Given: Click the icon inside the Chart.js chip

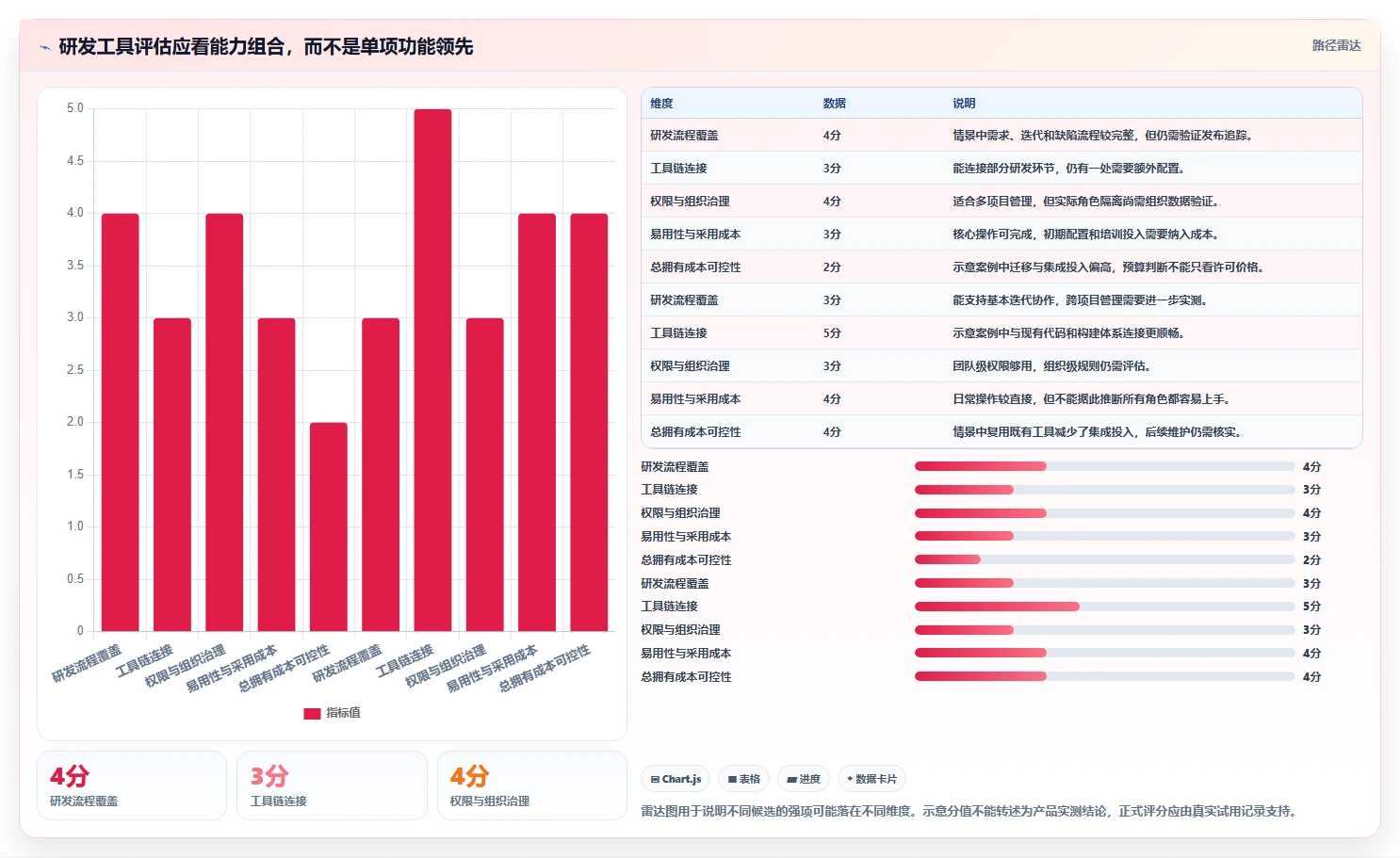Looking at the screenshot, I should (655, 779).
